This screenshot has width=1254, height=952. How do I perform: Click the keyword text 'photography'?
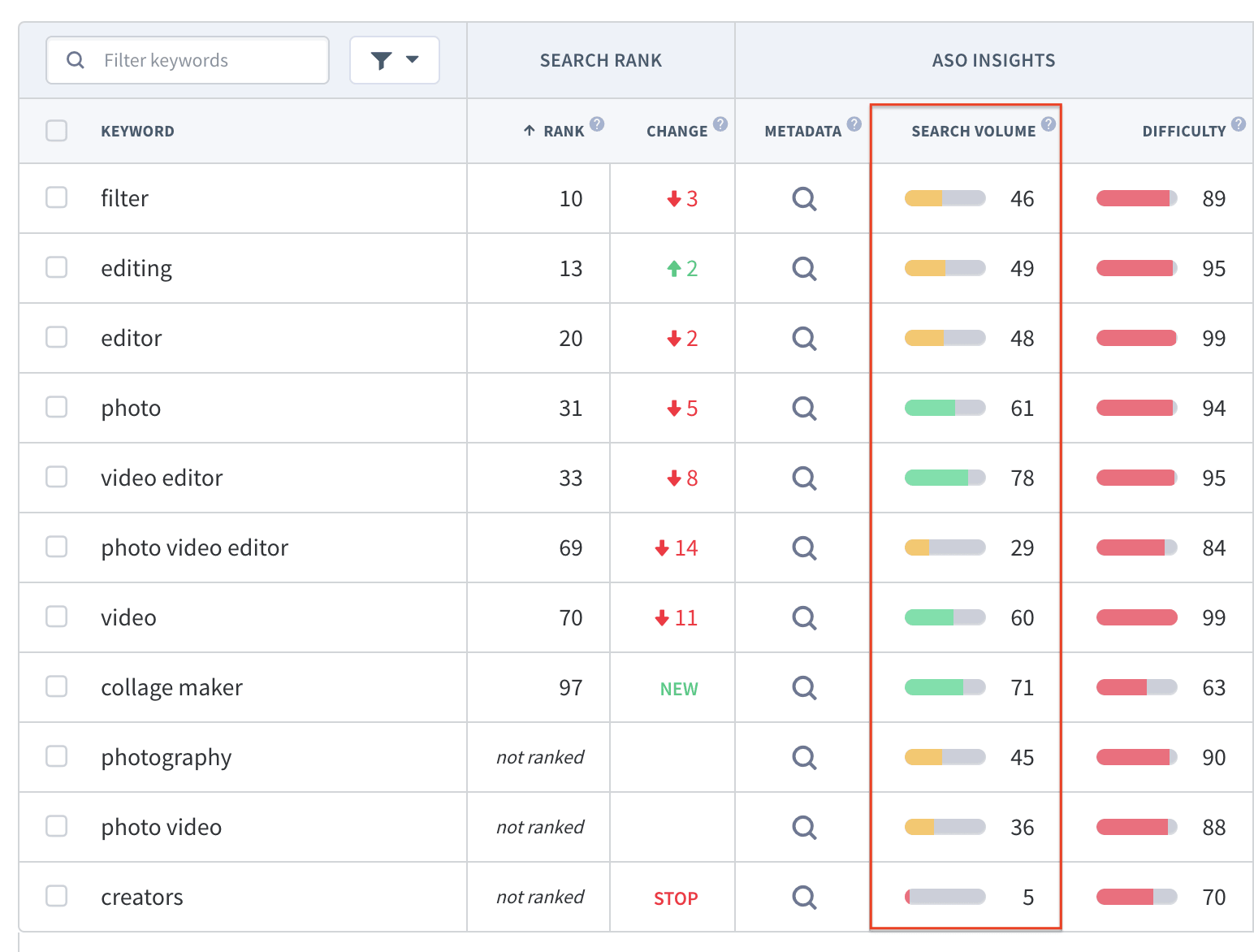(x=166, y=757)
